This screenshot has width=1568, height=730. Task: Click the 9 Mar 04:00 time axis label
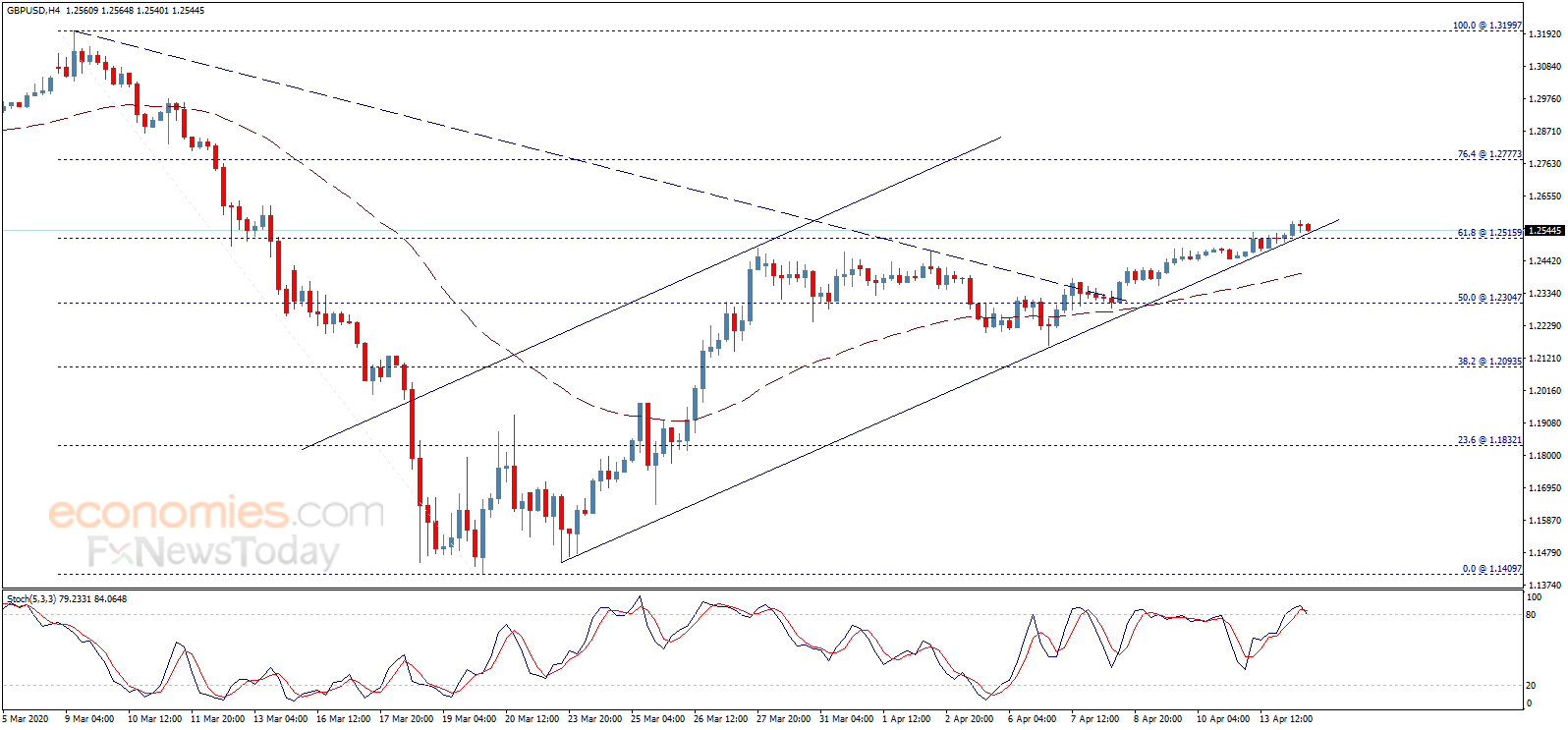coord(89,719)
